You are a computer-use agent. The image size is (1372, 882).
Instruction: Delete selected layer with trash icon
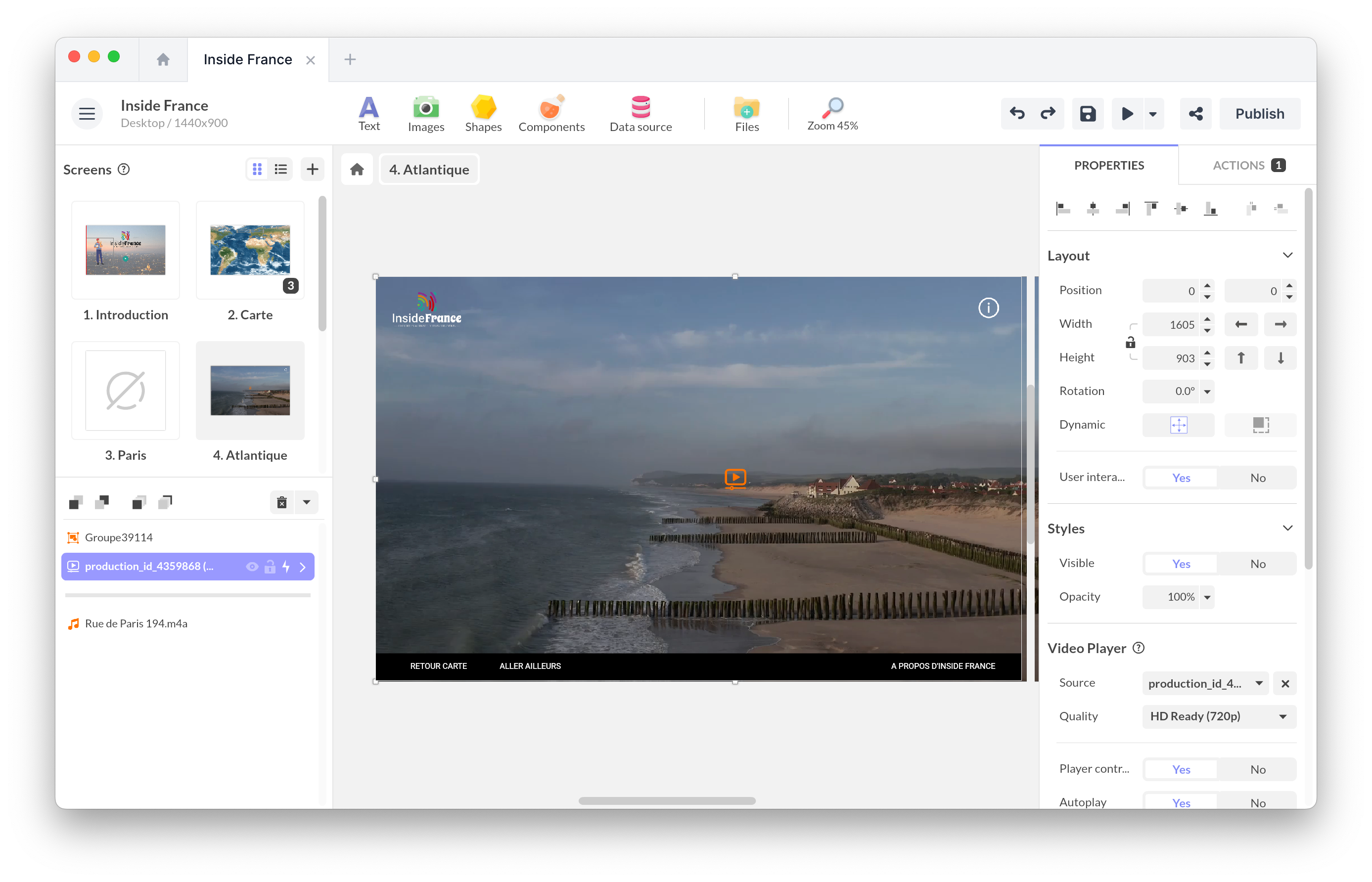coord(282,502)
